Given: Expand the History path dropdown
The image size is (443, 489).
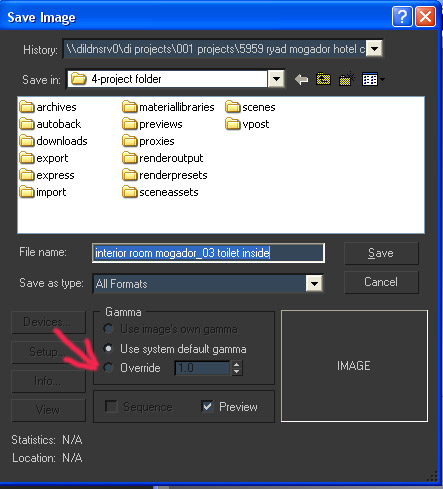Looking at the screenshot, I should [x=374, y=49].
